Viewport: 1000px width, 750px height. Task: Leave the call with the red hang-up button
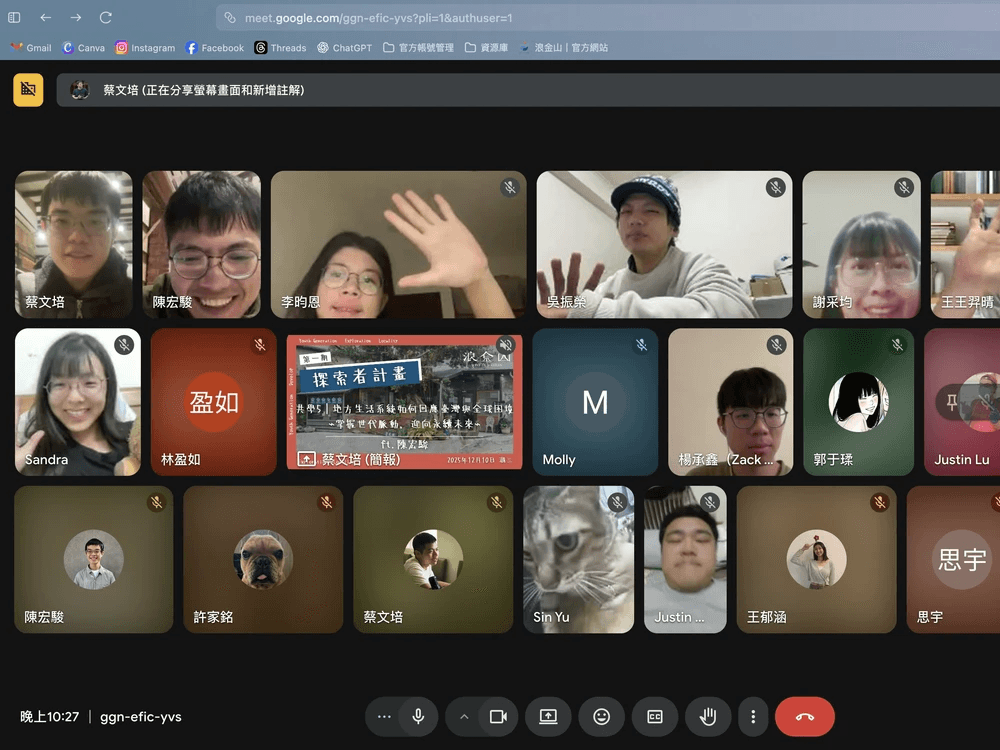pyautogui.click(x=805, y=717)
